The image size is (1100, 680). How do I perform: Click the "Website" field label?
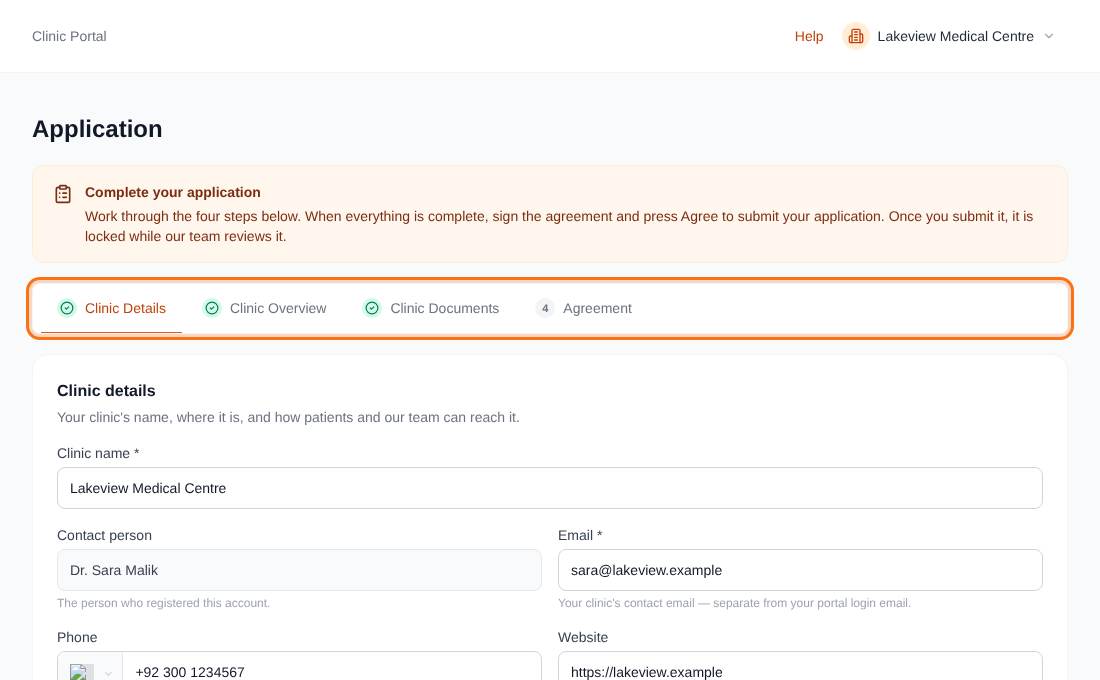[583, 637]
